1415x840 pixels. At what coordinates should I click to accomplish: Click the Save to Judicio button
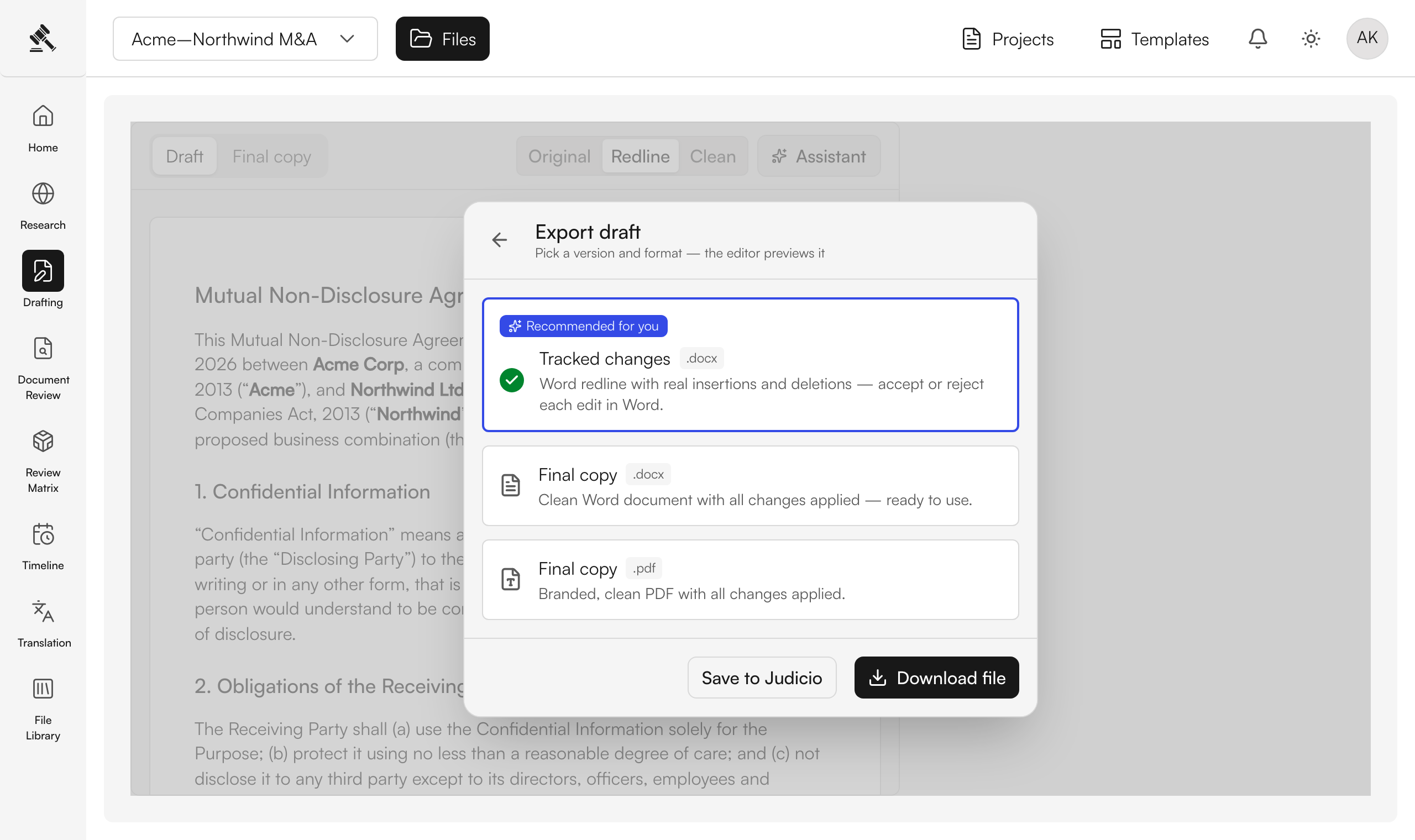click(x=762, y=678)
